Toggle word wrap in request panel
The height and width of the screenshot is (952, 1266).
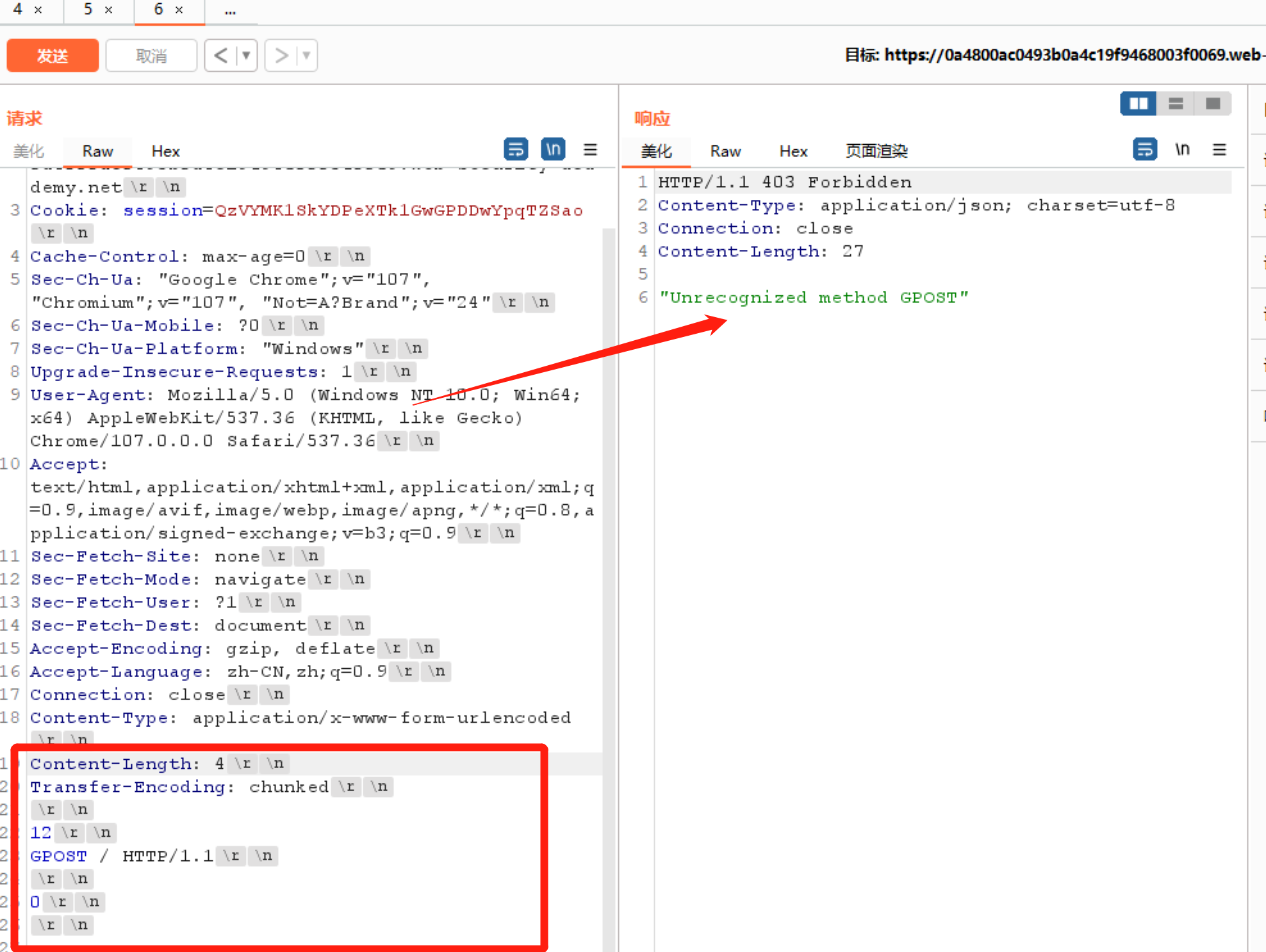coord(516,149)
